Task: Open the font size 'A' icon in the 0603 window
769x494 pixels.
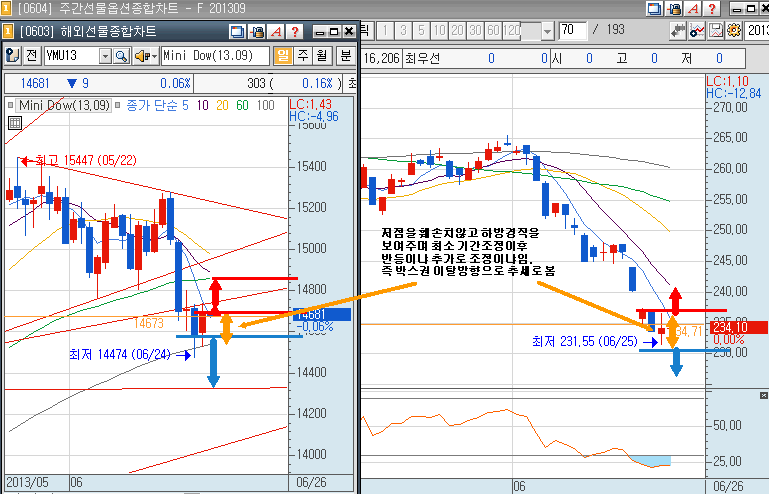Action: pos(276,32)
